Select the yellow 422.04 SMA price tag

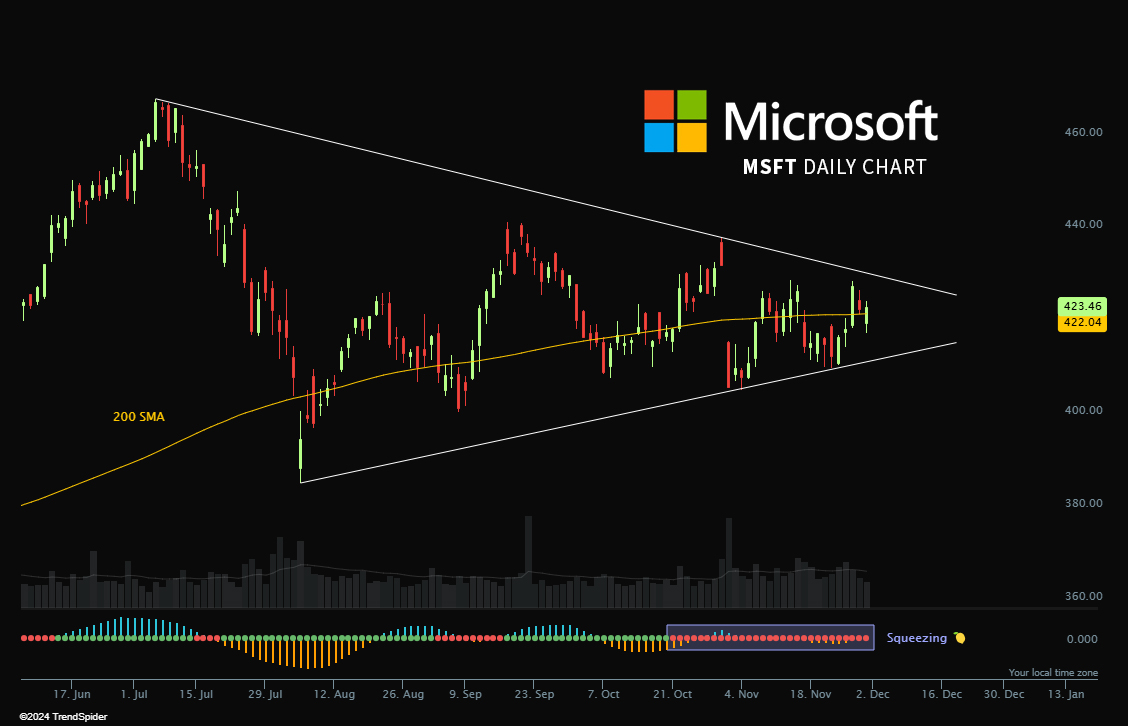click(1082, 322)
